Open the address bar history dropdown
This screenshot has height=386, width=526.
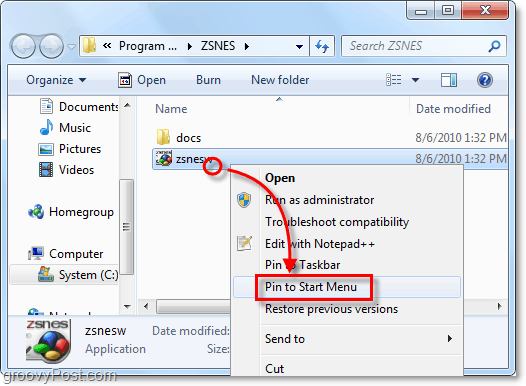(x=299, y=46)
